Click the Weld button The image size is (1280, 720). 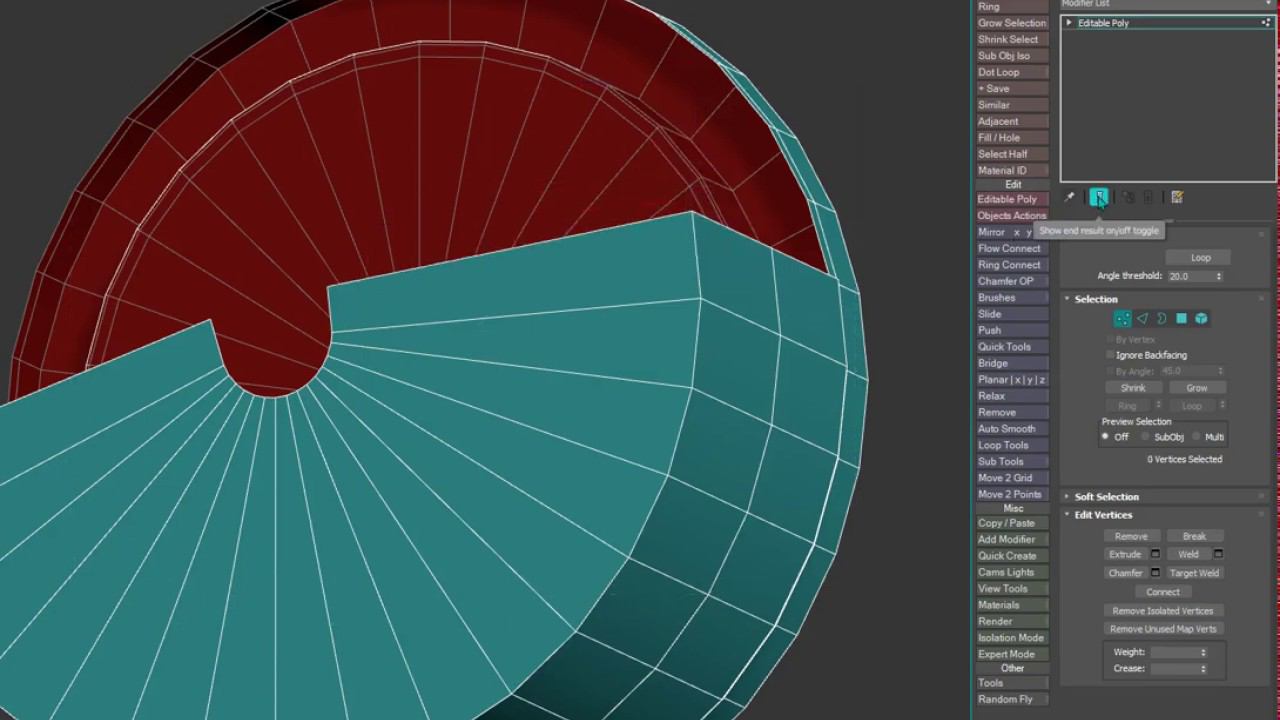click(1188, 554)
